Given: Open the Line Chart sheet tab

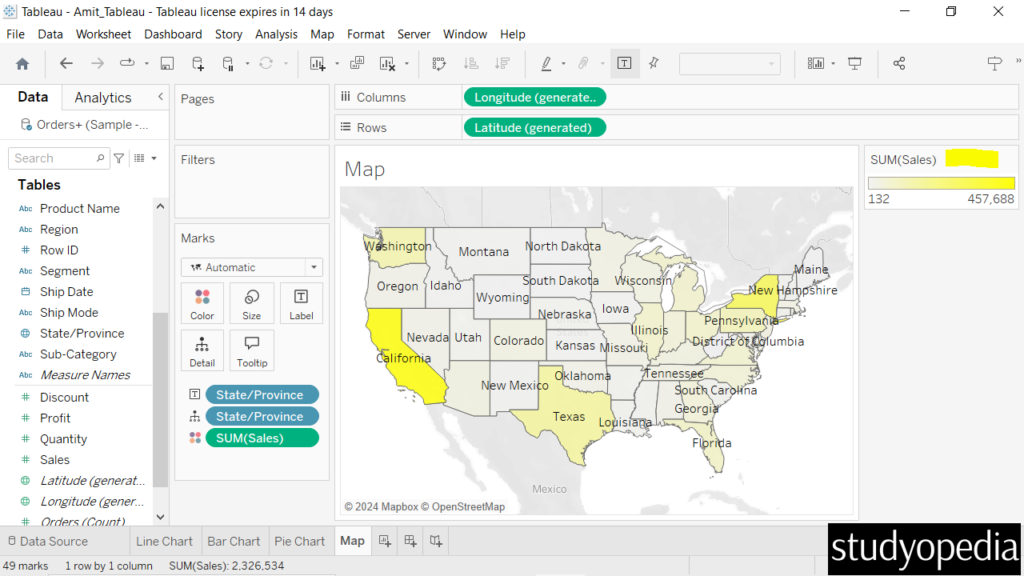Looking at the screenshot, I should tap(164, 541).
